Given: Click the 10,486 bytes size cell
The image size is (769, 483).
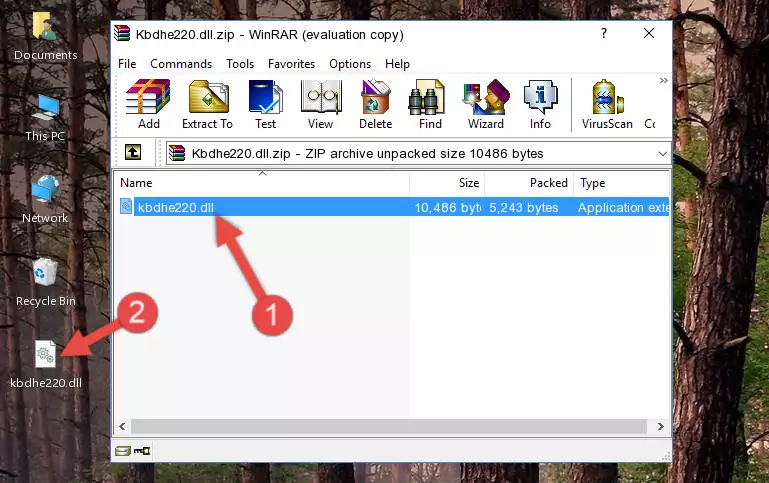Looking at the screenshot, I should (447, 208).
